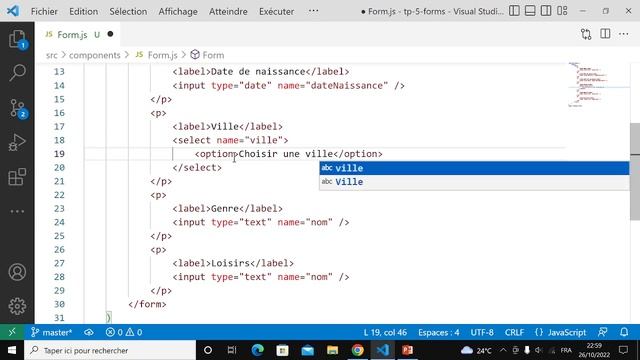The width and height of the screenshot is (640, 360).
Task: Click Form symbol in the breadcrumb
Action: click(x=213, y=55)
